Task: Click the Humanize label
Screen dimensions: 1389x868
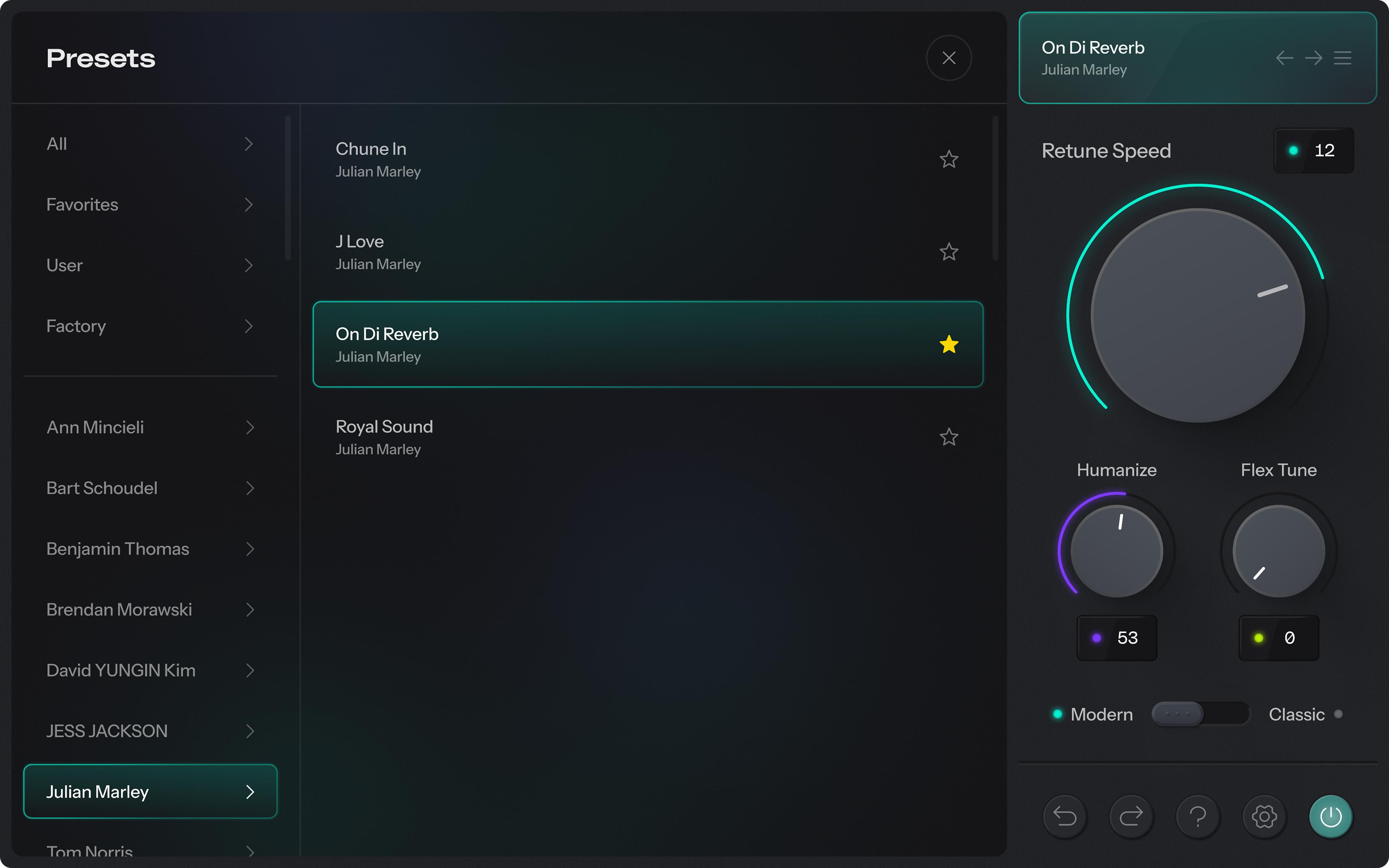Action: pos(1116,470)
